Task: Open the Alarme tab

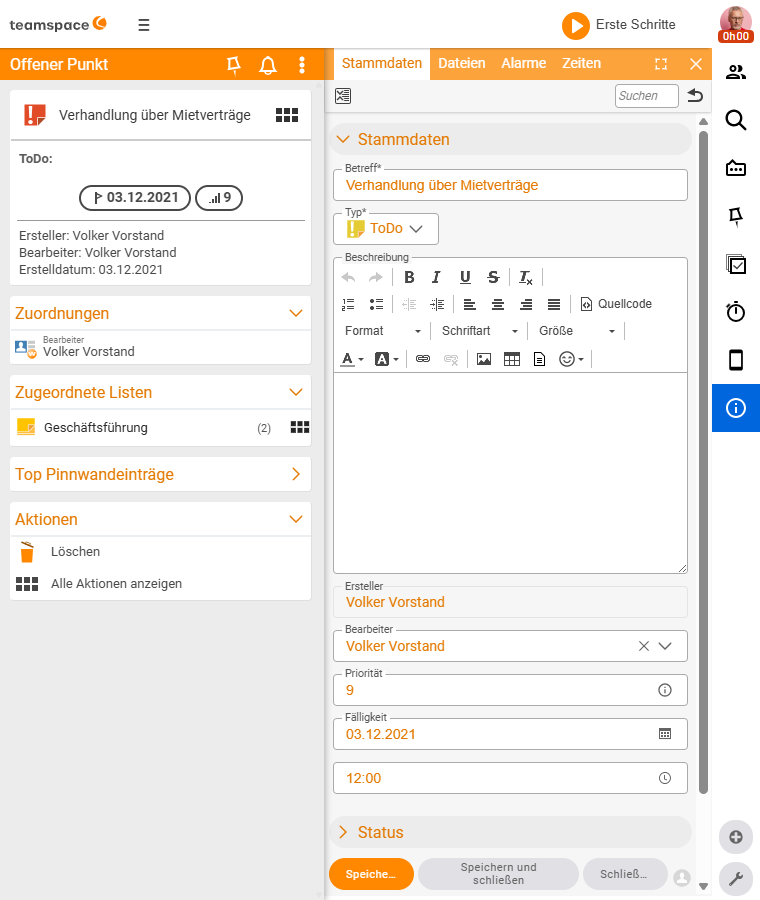Action: pos(524,63)
